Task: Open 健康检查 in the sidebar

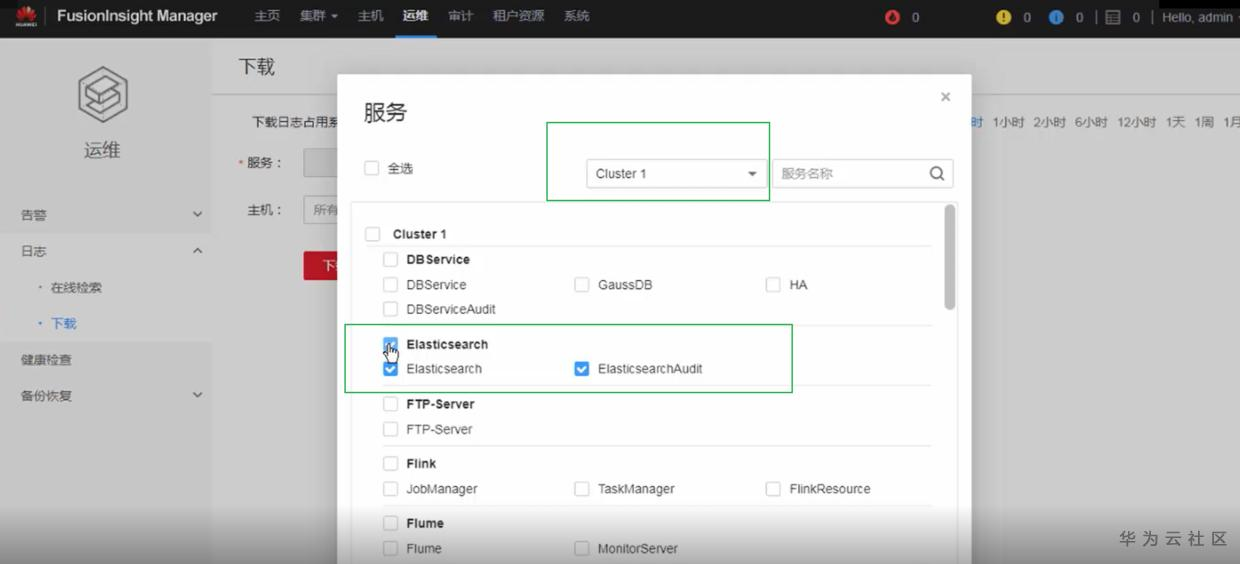Action: (x=46, y=360)
